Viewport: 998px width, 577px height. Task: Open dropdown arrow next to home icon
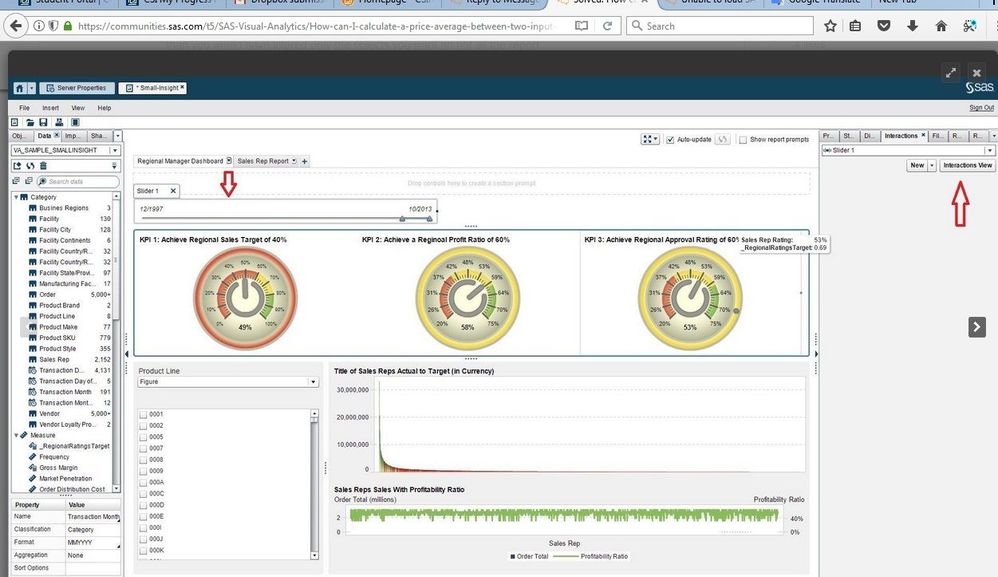click(32, 88)
